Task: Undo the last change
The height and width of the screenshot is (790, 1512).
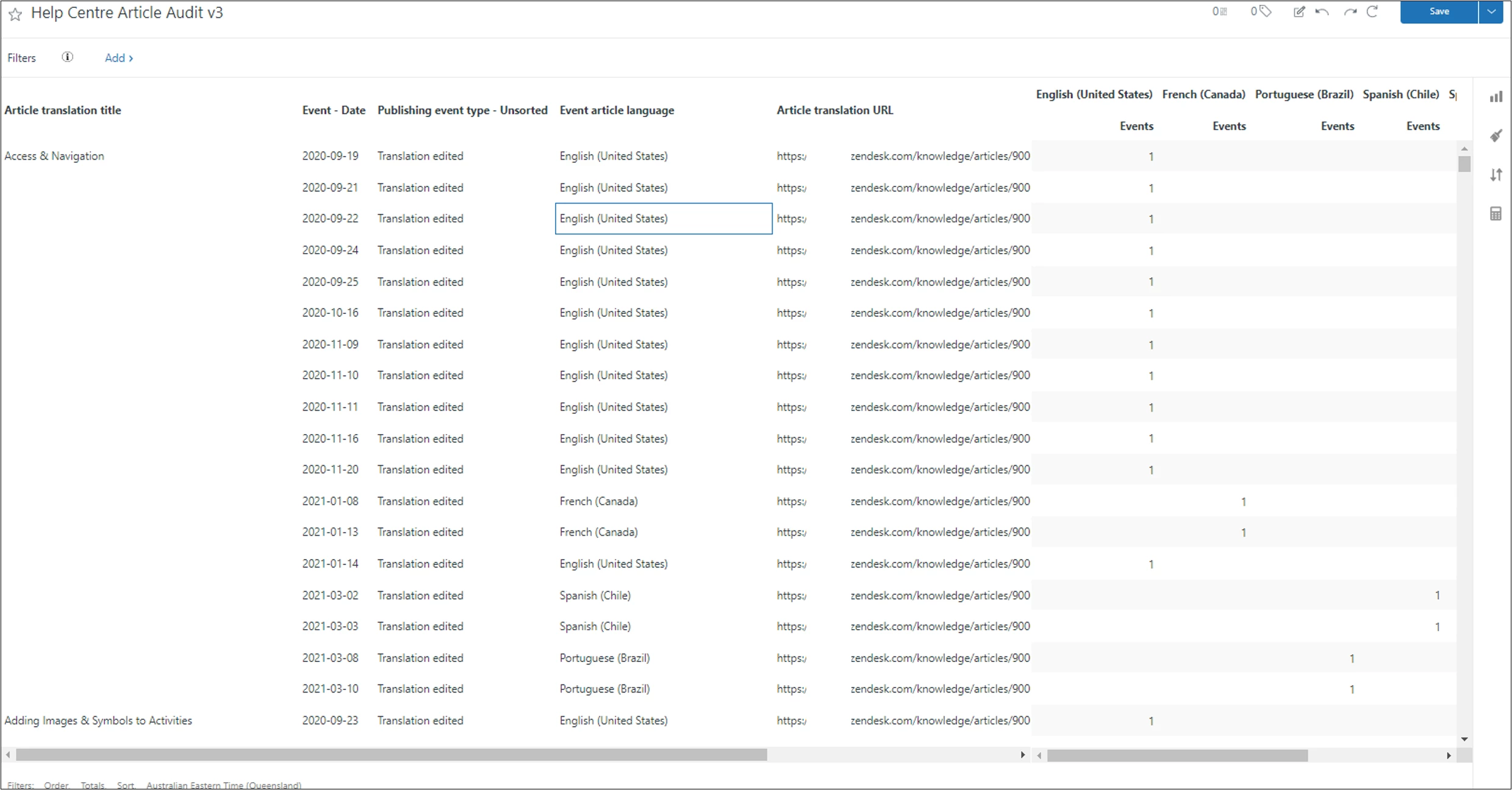Action: (x=1322, y=12)
